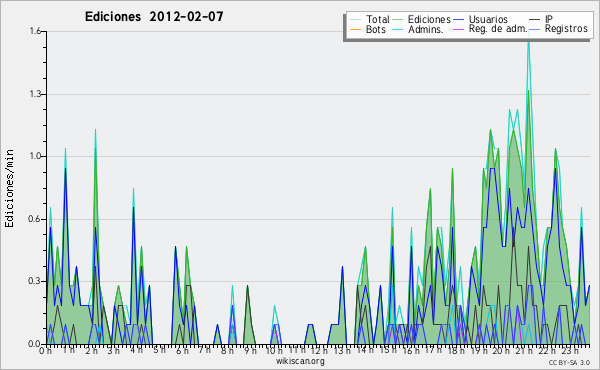Click the 1.6 value on vertical axis
The width and height of the screenshot is (600, 370).
tap(35, 31)
